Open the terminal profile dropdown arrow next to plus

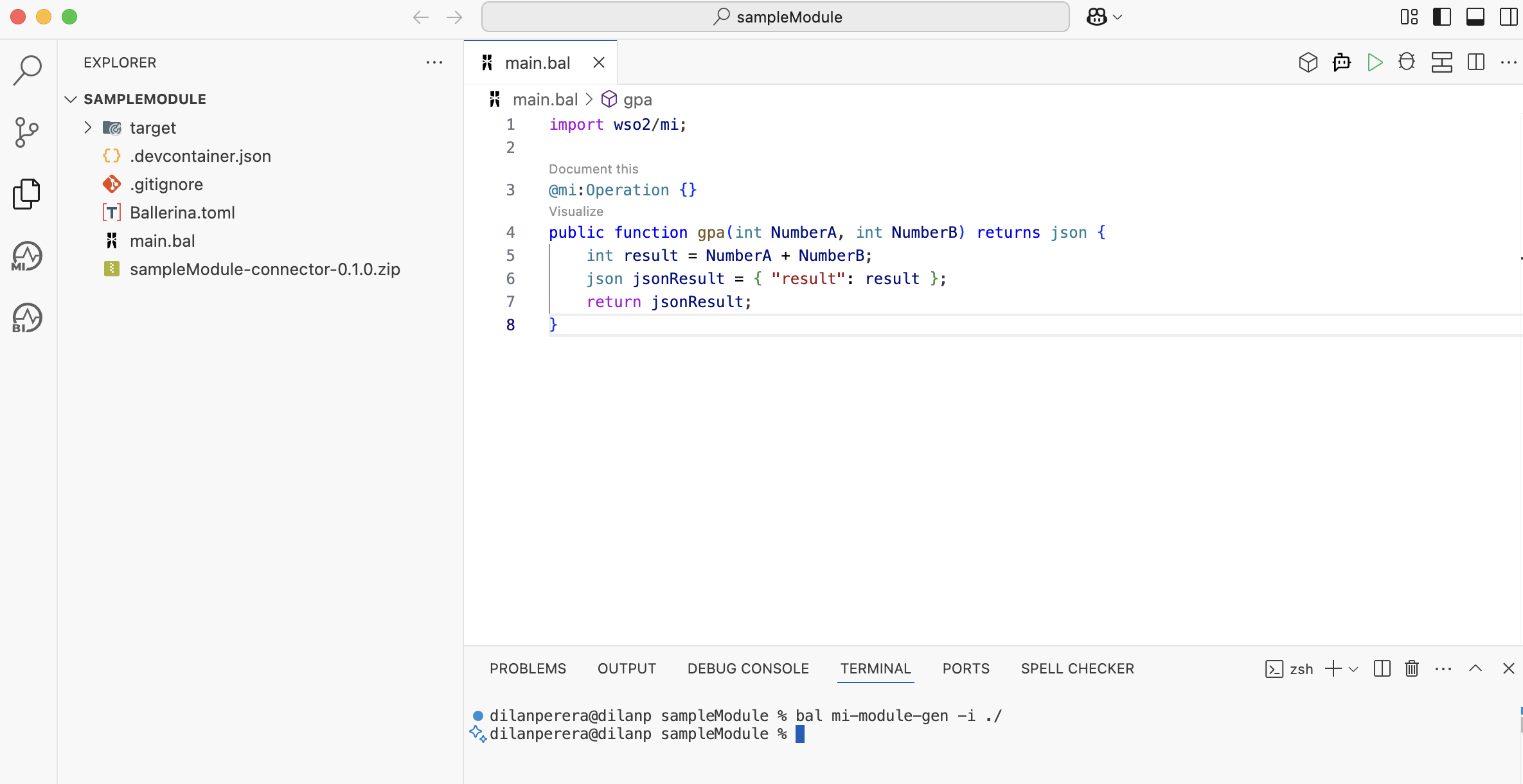click(1353, 668)
